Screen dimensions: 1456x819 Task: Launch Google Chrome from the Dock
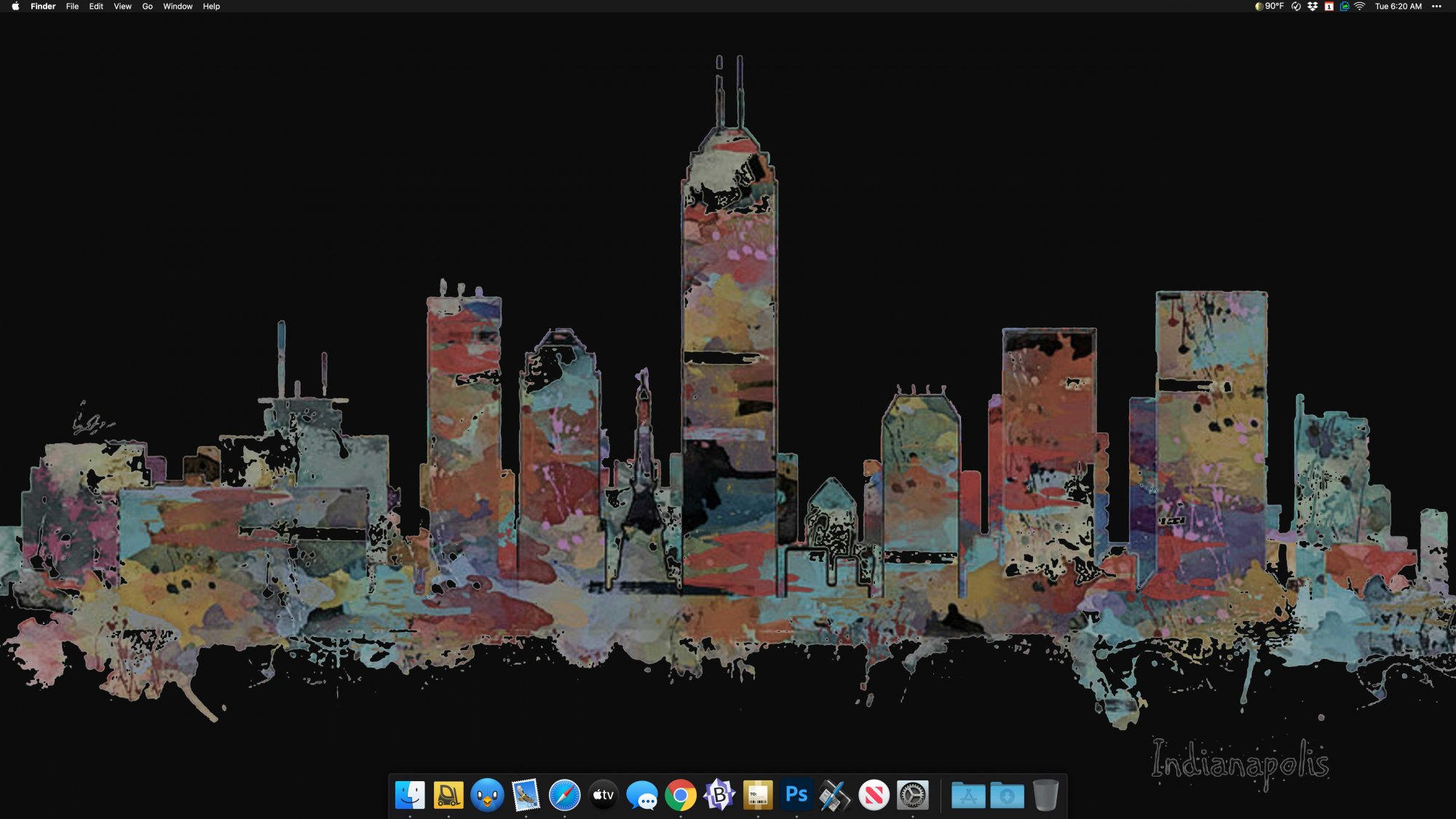point(680,795)
